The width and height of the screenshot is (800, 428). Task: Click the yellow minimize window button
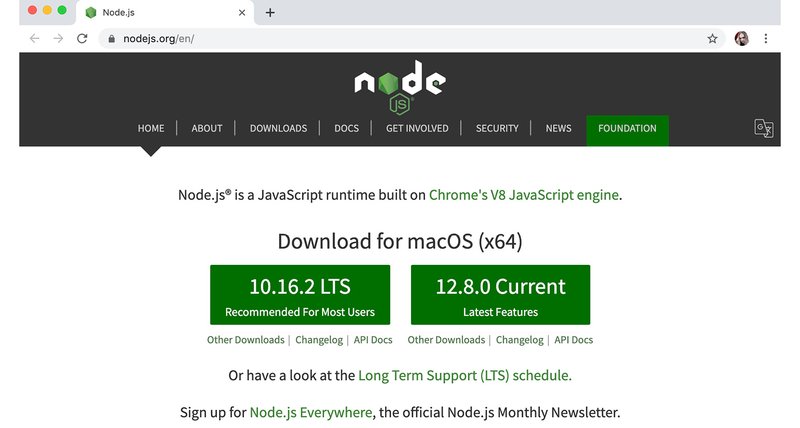pyautogui.click(x=47, y=10)
